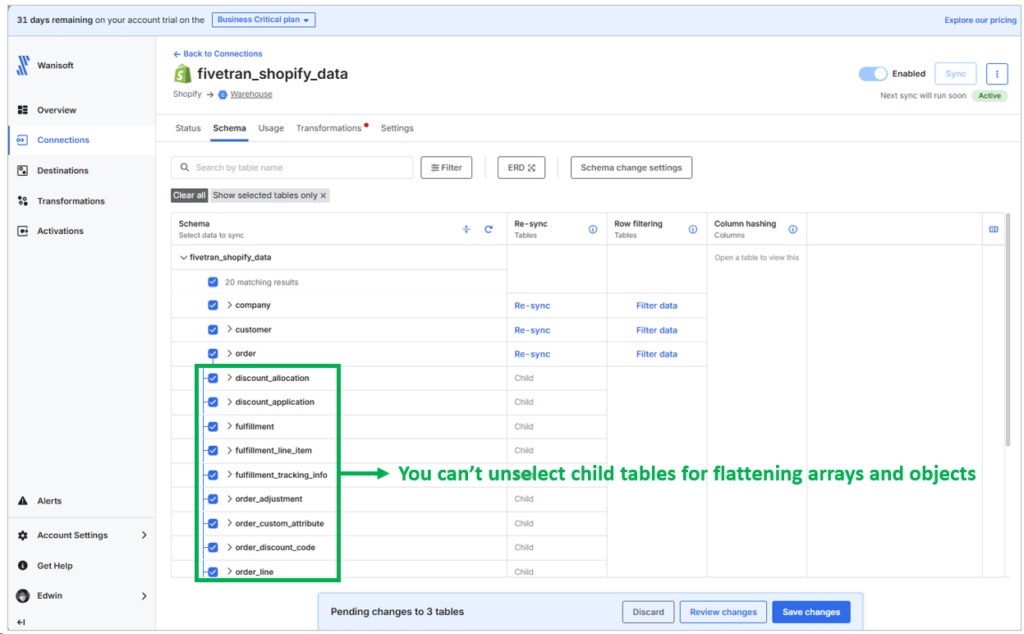The width and height of the screenshot is (1024, 634).
Task: Expand the order table row
Action: click(x=229, y=353)
